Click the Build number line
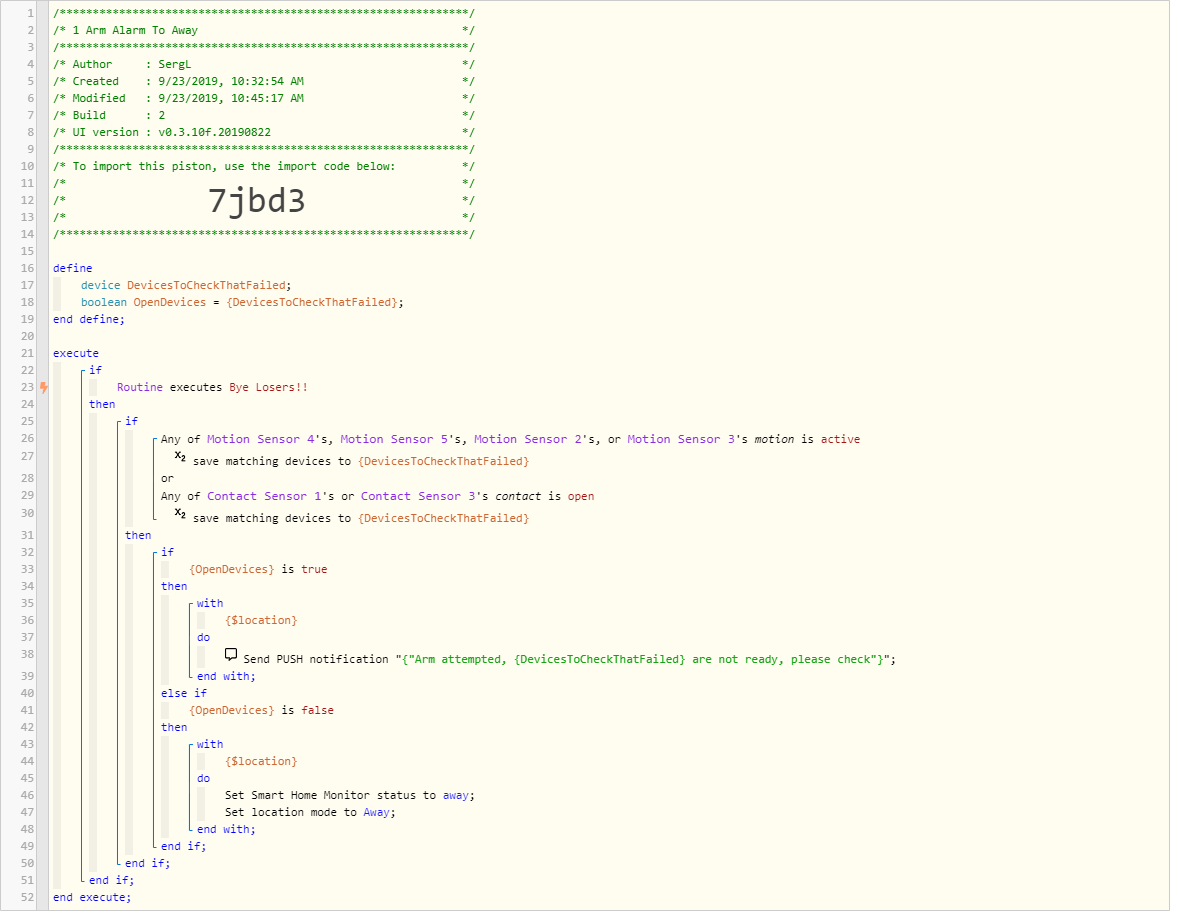 pyautogui.click(x=264, y=116)
